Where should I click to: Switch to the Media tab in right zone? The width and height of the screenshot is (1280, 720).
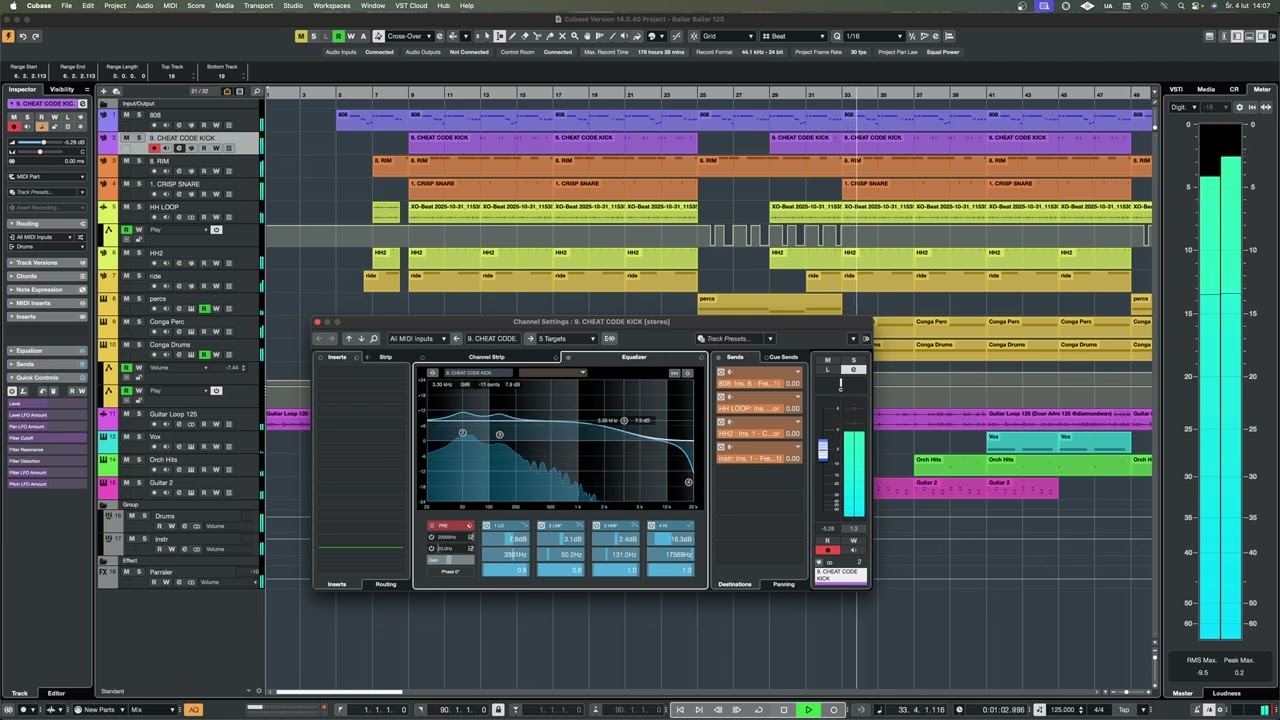pos(1206,89)
